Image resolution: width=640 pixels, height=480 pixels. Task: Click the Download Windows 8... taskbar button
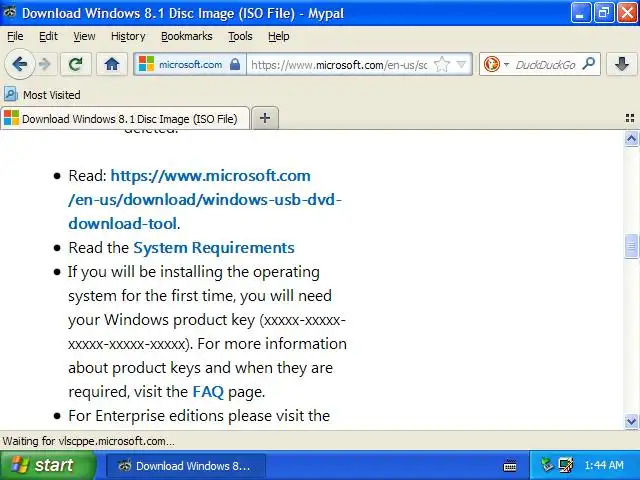click(x=186, y=466)
